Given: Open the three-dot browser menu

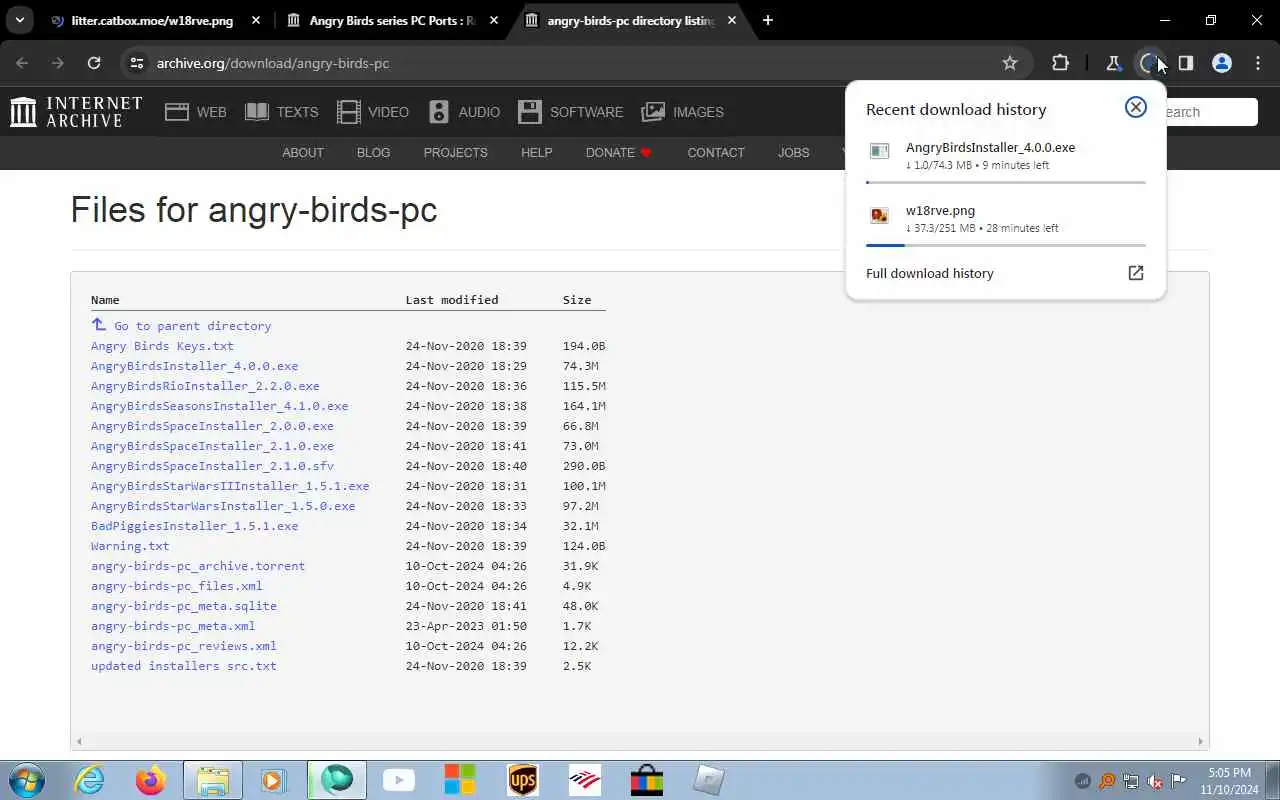Looking at the screenshot, I should coord(1257,63).
